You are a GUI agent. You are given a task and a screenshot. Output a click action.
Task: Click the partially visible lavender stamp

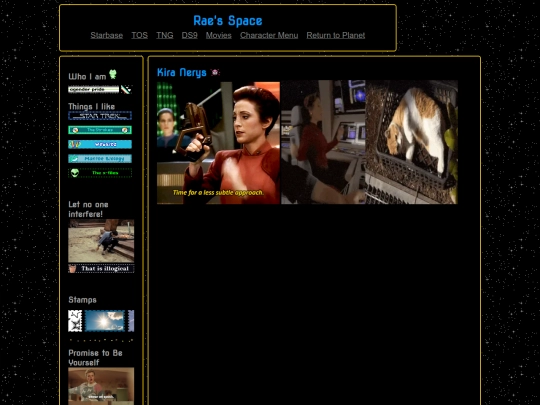click(131, 321)
